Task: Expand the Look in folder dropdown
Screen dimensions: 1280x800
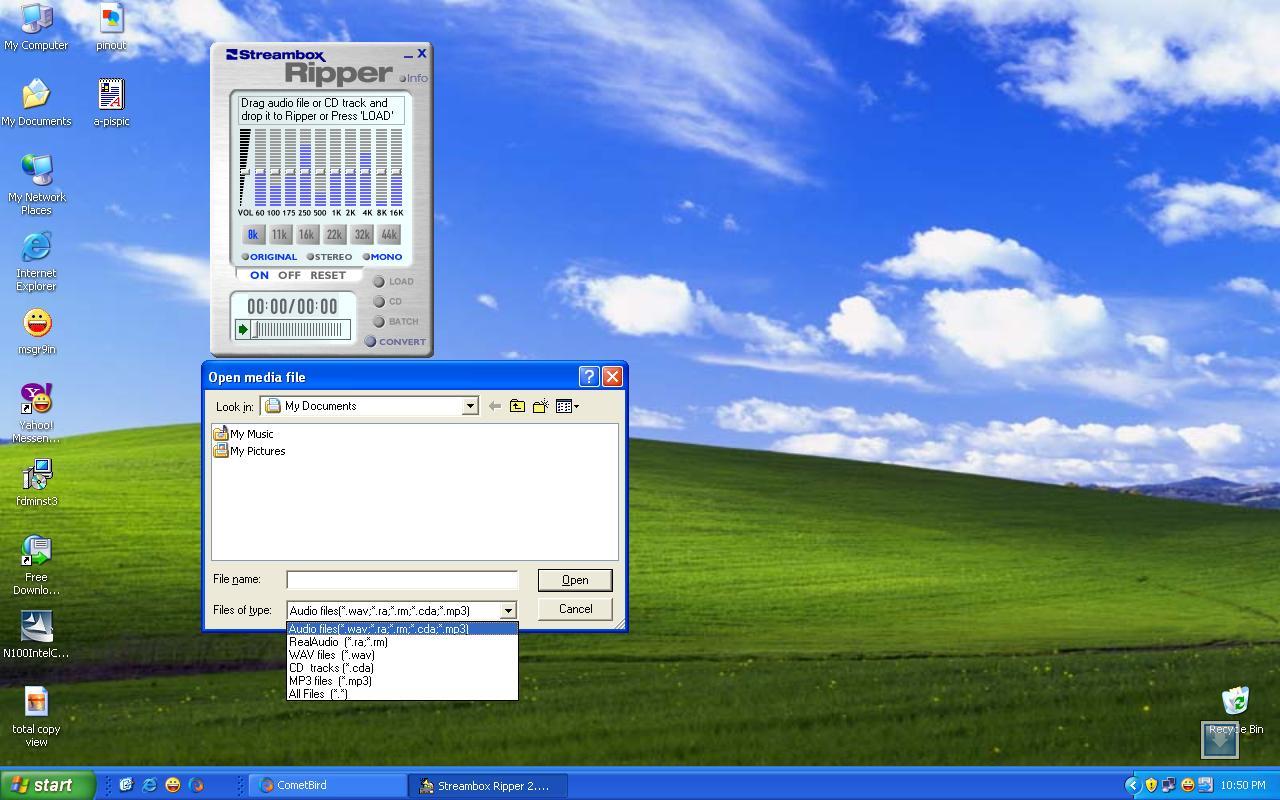Action: [x=469, y=406]
